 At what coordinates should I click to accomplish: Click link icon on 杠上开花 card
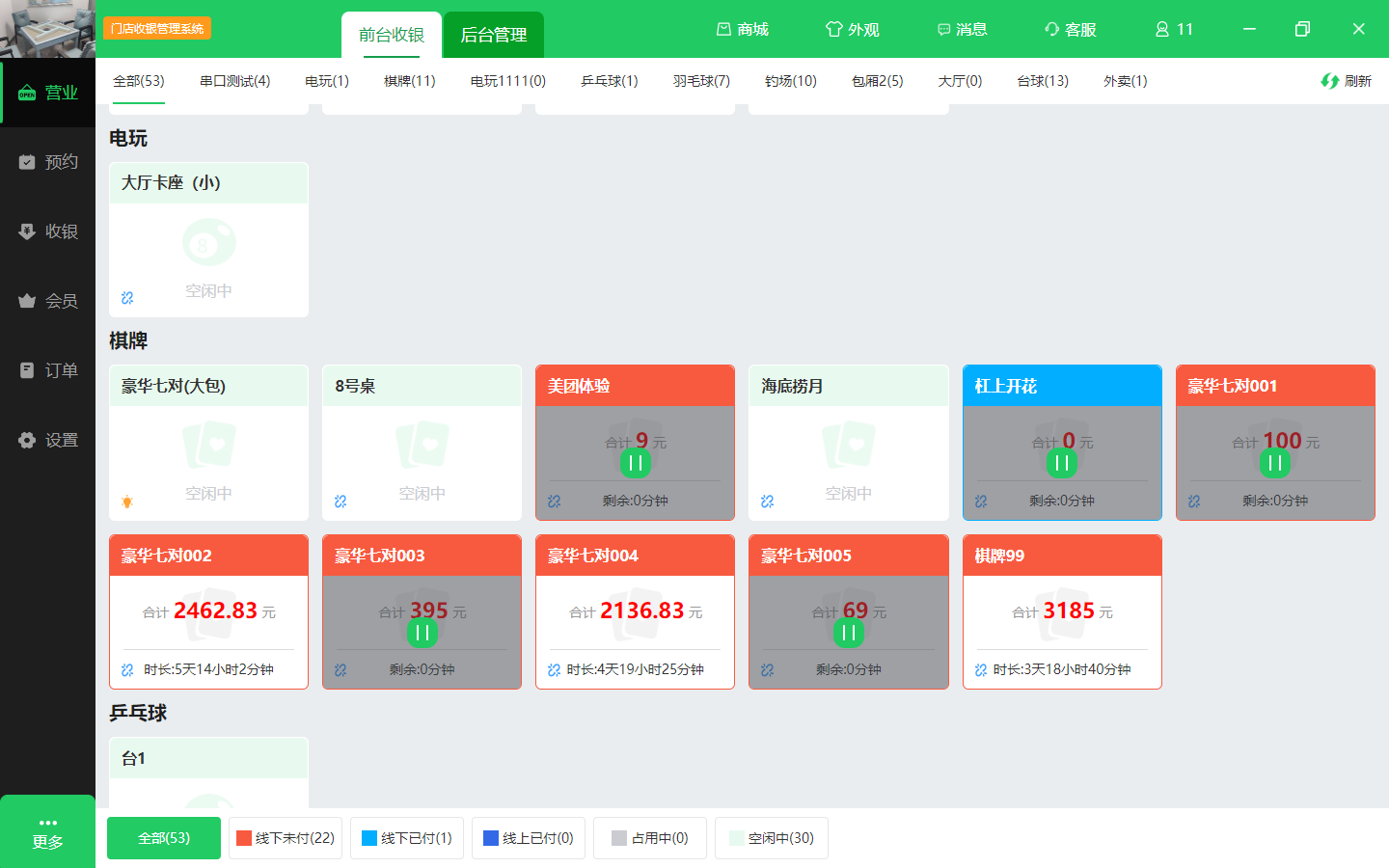point(981,502)
